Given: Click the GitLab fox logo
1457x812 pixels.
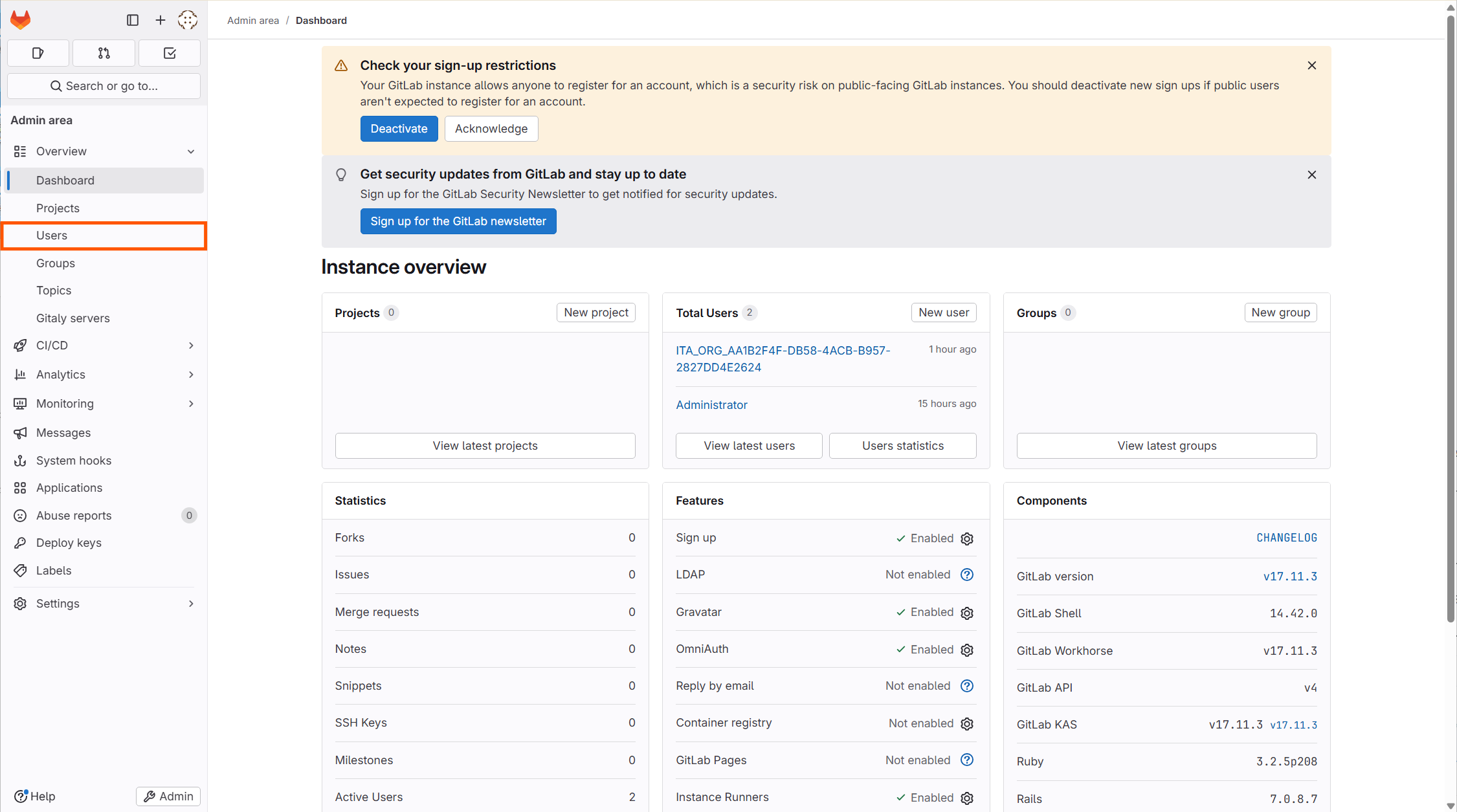Looking at the screenshot, I should click(x=21, y=20).
